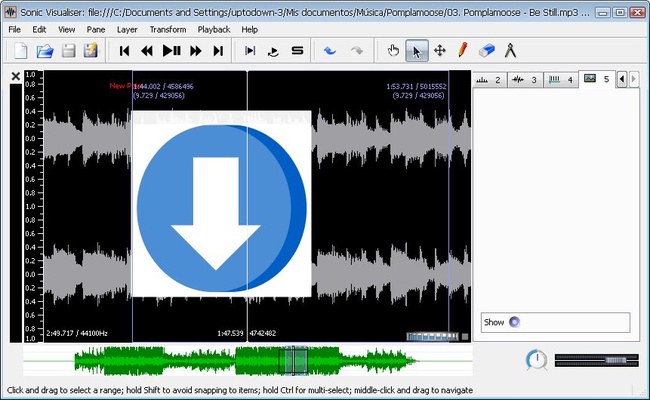Pick the Edit move-cross tool
Image resolution: width=650 pixels, height=400 pixels.
[440, 51]
